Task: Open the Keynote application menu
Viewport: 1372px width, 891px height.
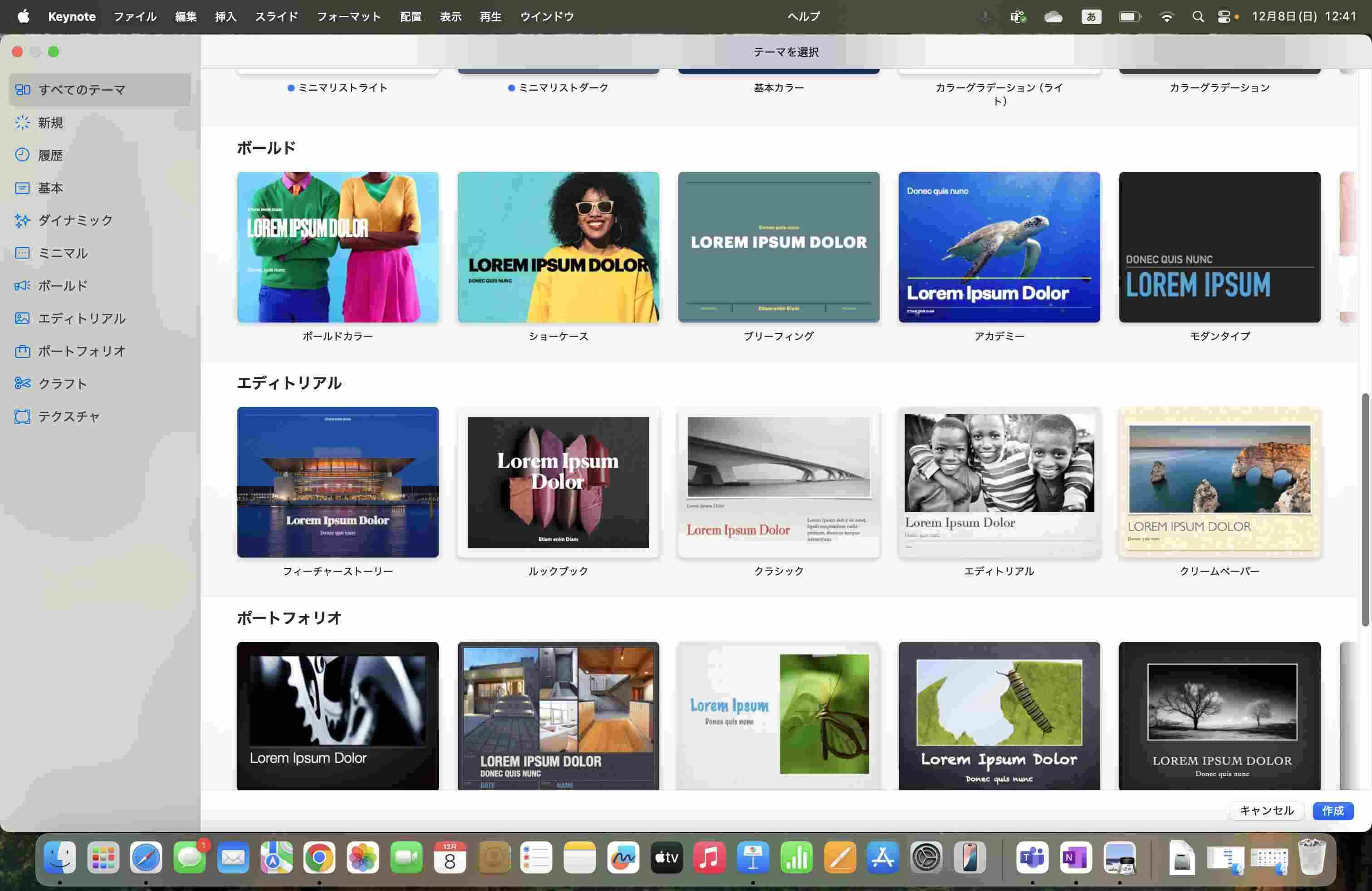Action: [x=72, y=17]
